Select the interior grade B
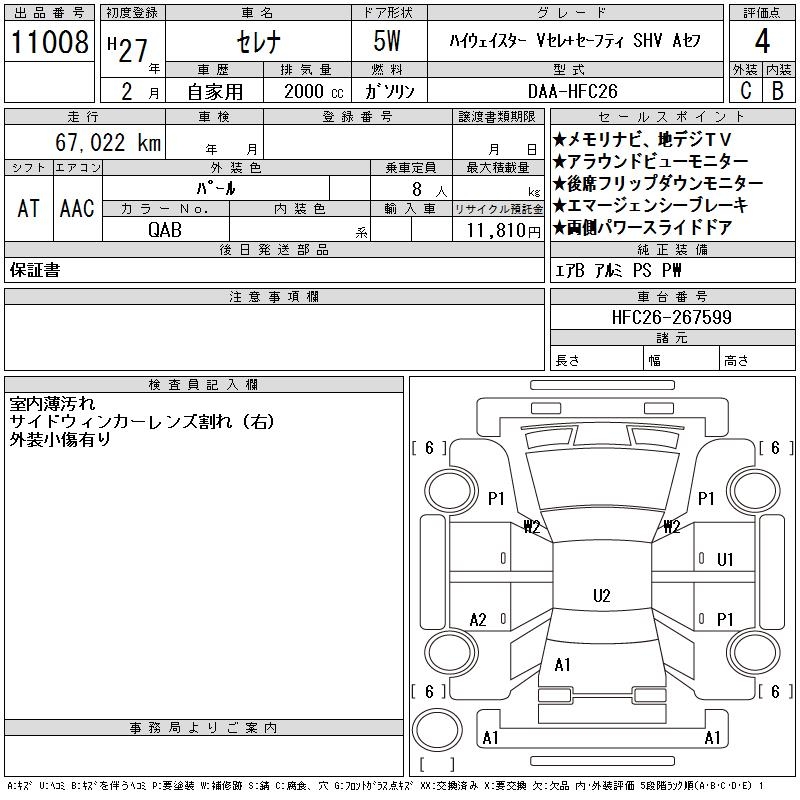This screenshot has width=800, height=800. click(778, 91)
